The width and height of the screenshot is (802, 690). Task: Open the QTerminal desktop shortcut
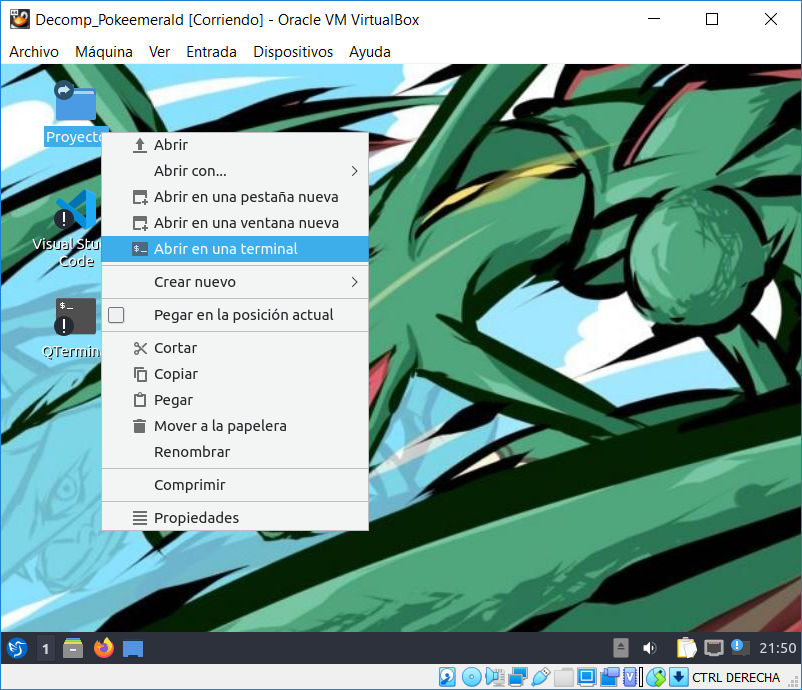pyautogui.click(x=75, y=316)
